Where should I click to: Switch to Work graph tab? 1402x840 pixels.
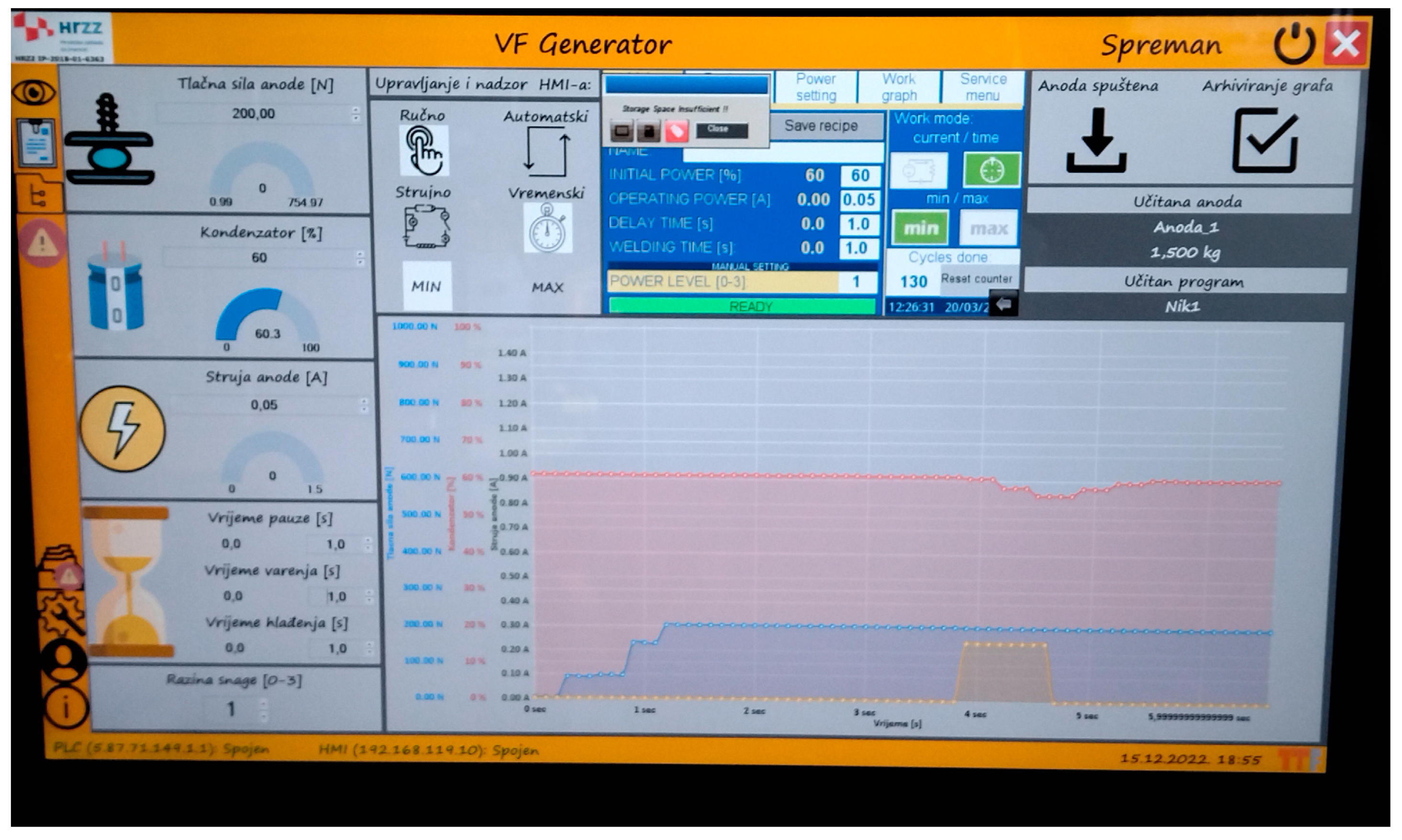pyautogui.click(x=899, y=88)
